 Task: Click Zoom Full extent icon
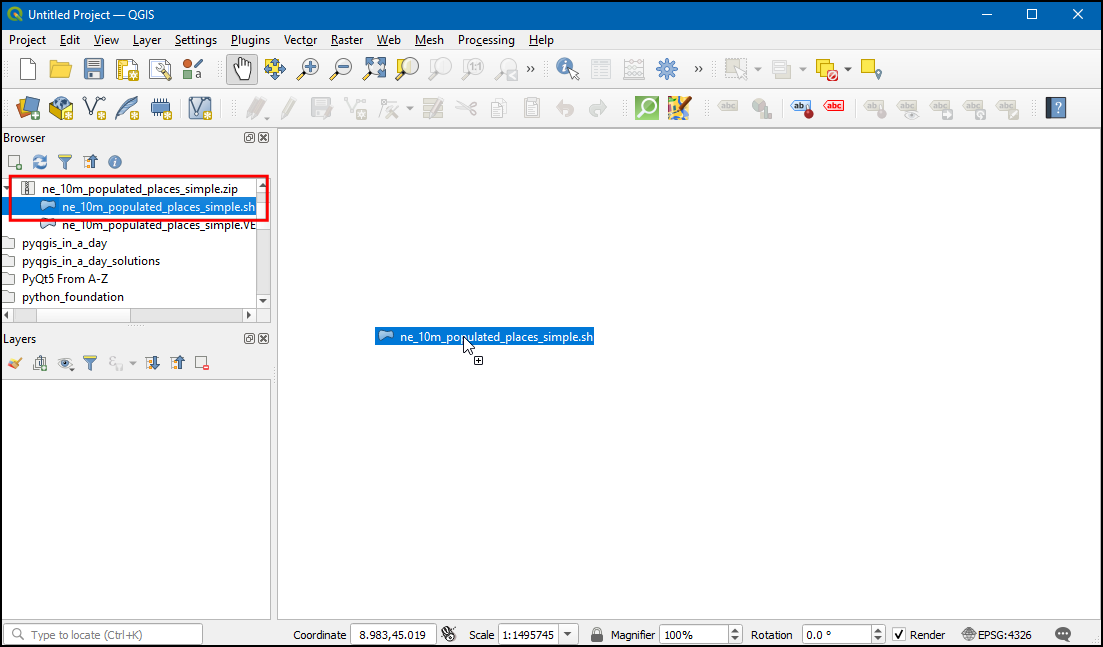[x=374, y=69]
